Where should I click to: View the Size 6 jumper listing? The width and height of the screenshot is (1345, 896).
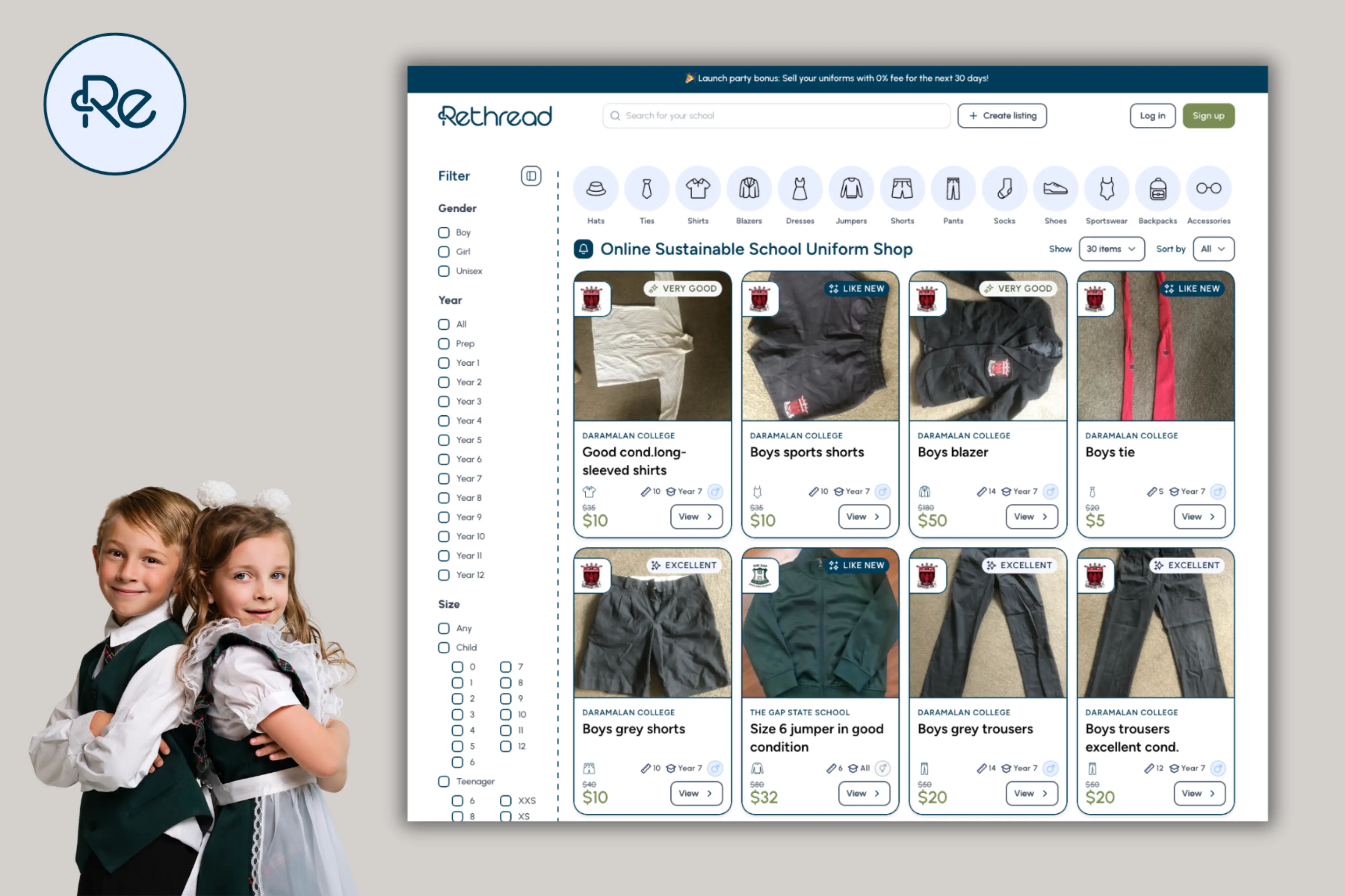(x=864, y=794)
